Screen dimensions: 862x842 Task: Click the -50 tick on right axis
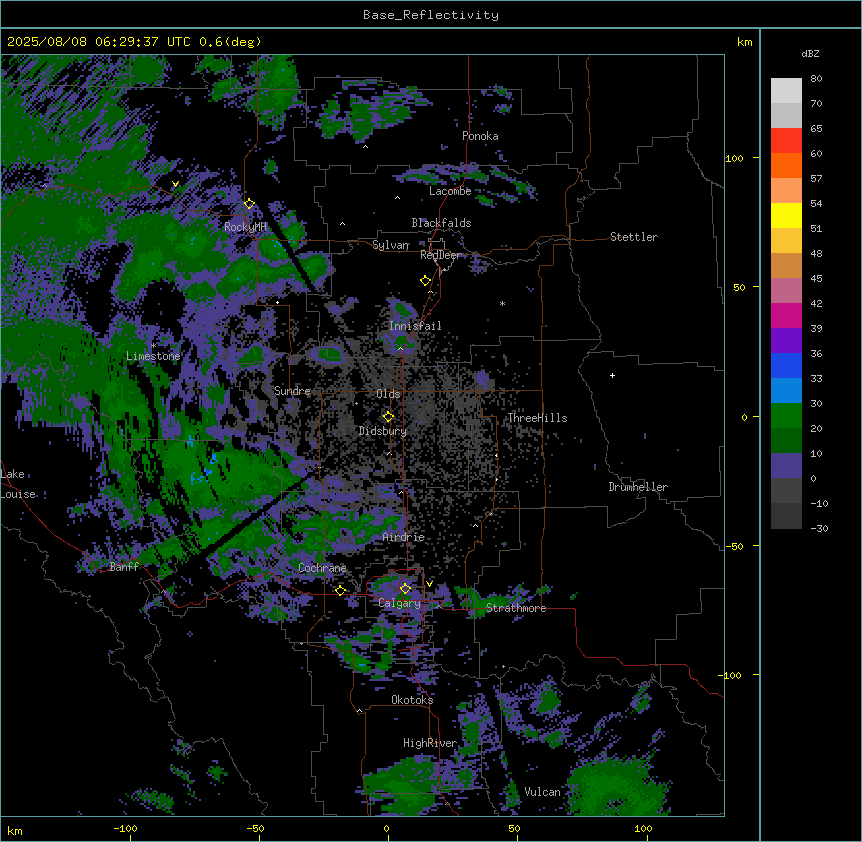(734, 546)
